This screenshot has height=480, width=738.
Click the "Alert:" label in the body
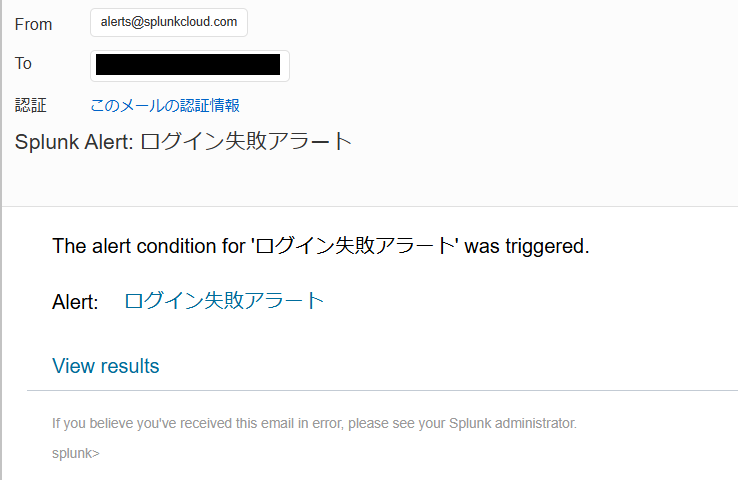point(75,302)
